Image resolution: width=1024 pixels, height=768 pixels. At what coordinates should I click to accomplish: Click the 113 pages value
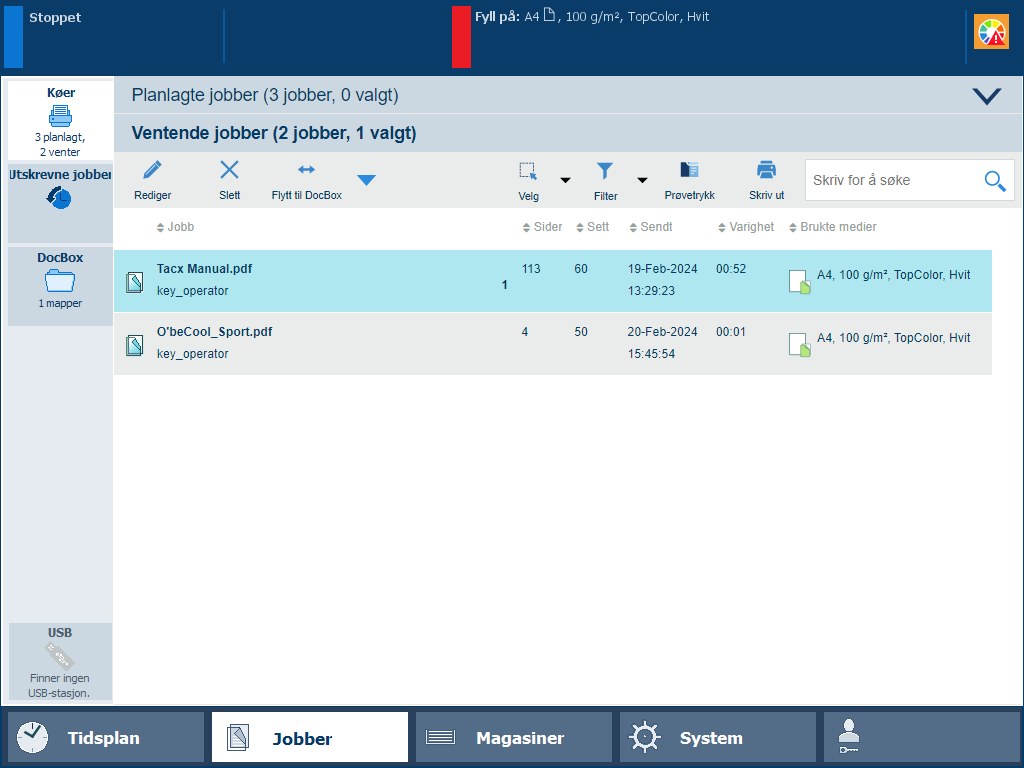pos(531,269)
